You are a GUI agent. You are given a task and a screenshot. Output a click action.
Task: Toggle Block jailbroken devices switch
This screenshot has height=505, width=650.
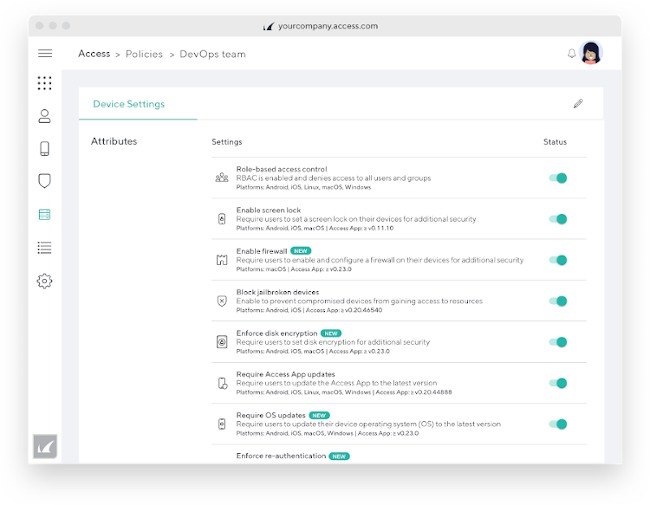pos(558,301)
